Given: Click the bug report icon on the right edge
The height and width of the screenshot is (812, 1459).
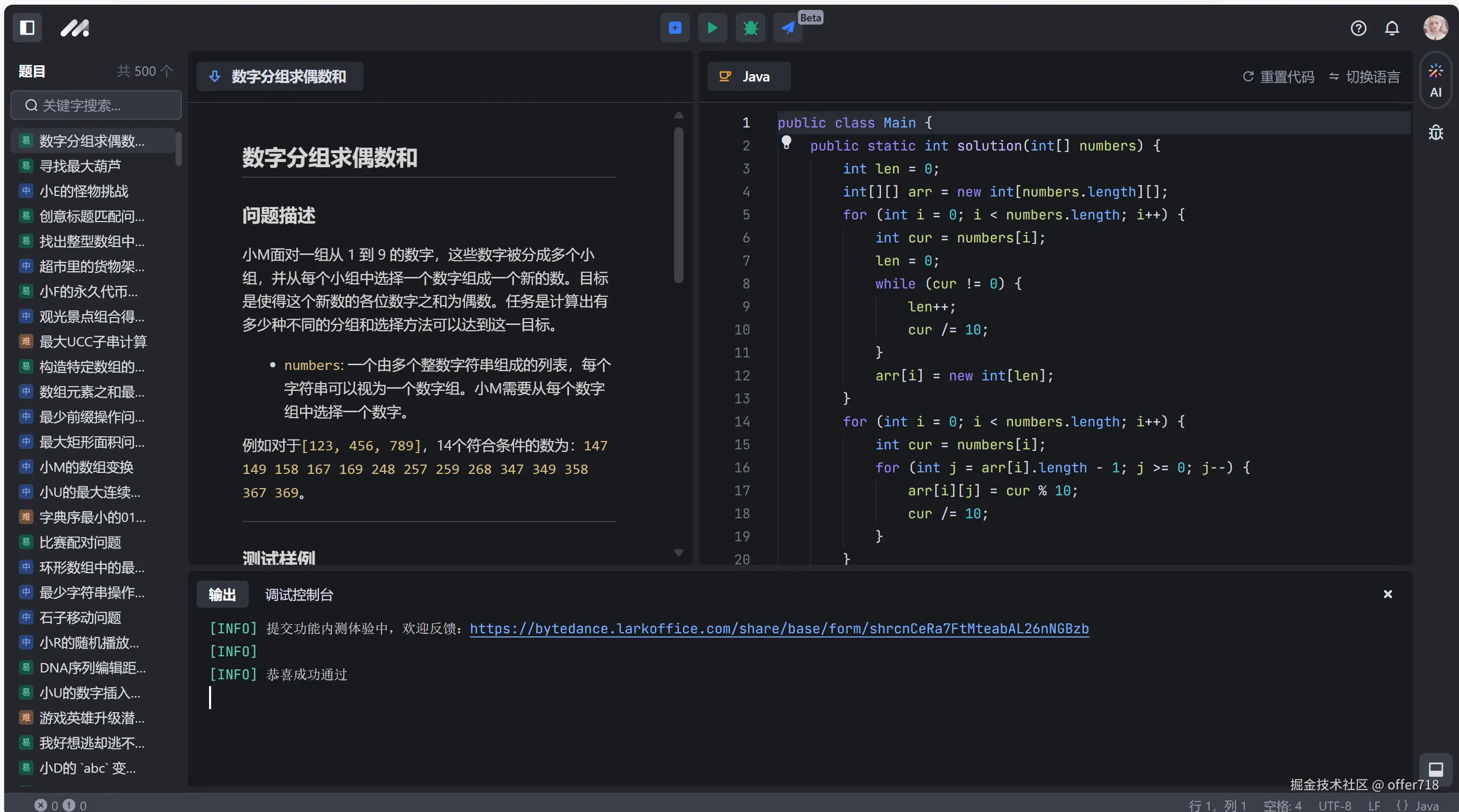Looking at the screenshot, I should pyautogui.click(x=1437, y=133).
